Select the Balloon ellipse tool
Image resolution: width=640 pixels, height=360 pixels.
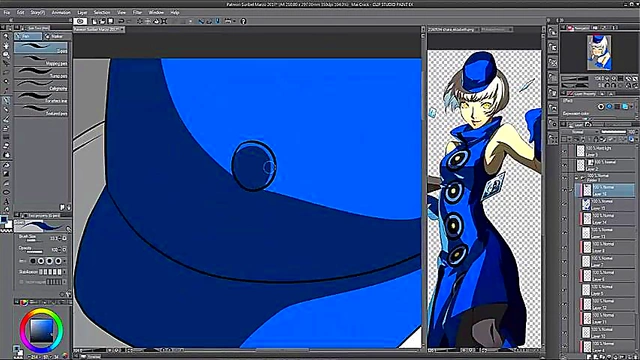[x=6, y=192]
